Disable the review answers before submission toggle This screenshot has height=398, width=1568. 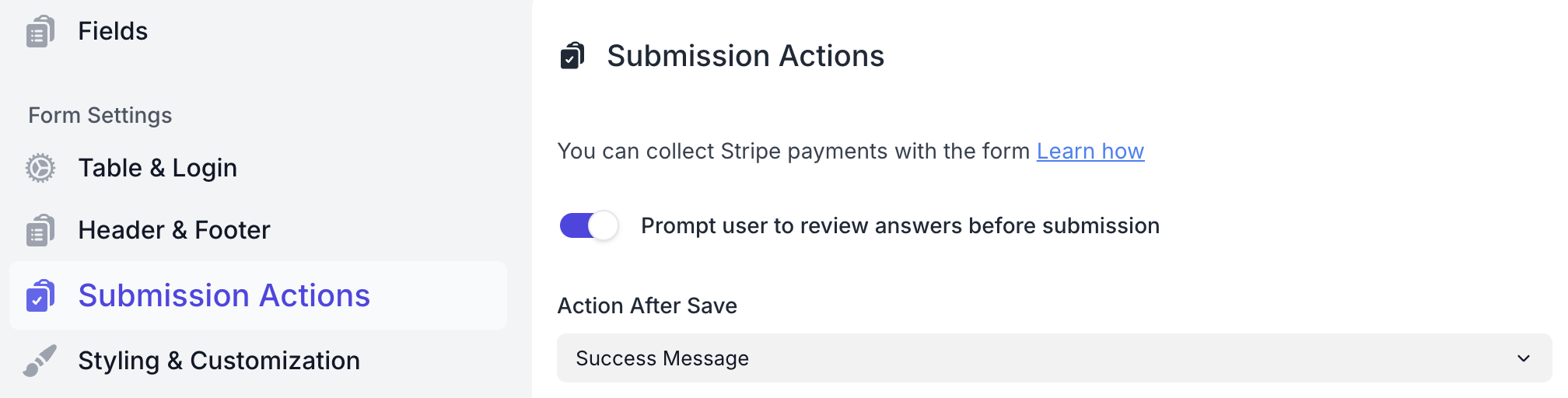[x=589, y=226]
